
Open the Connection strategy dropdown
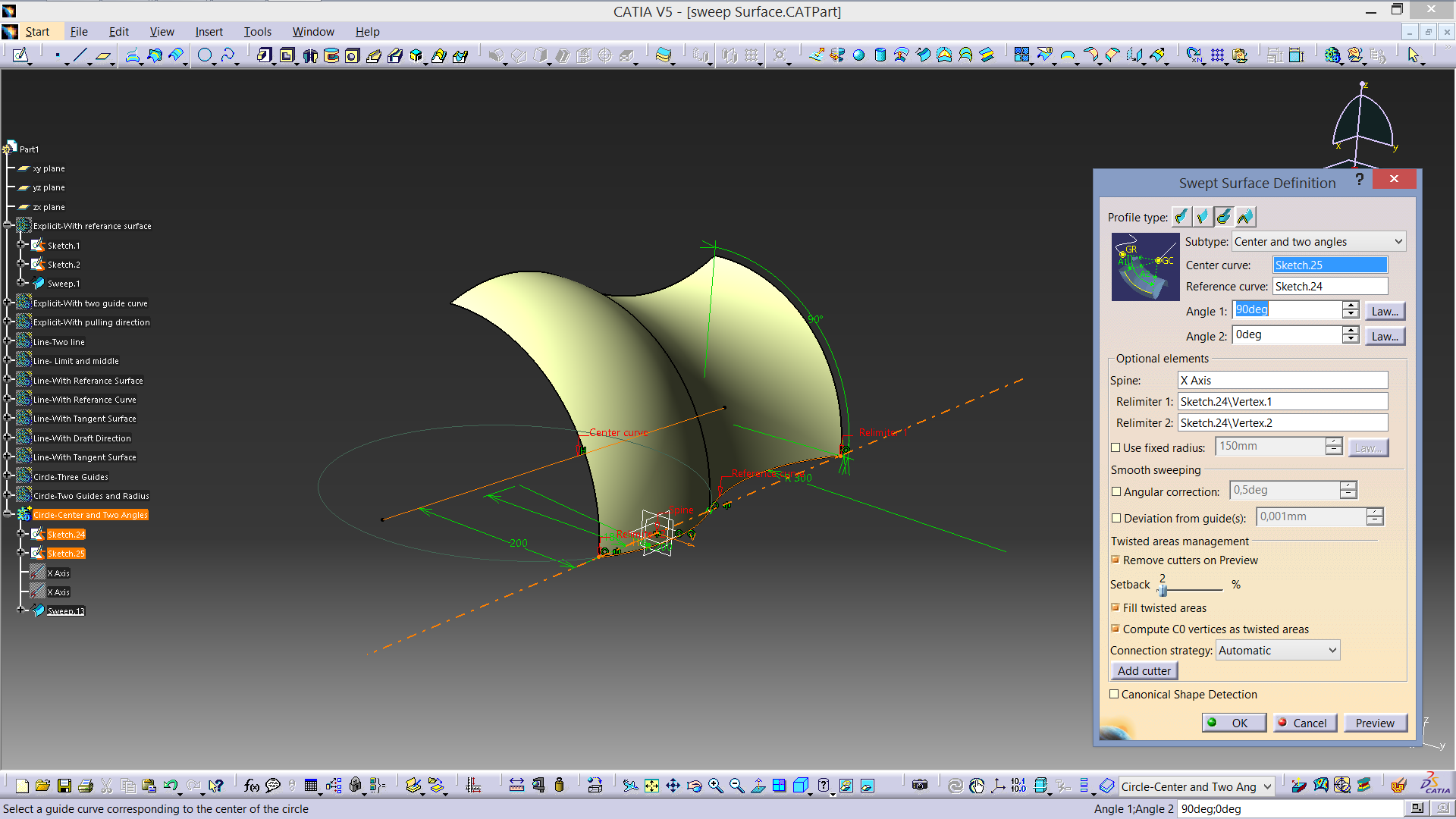[1278, 650]
